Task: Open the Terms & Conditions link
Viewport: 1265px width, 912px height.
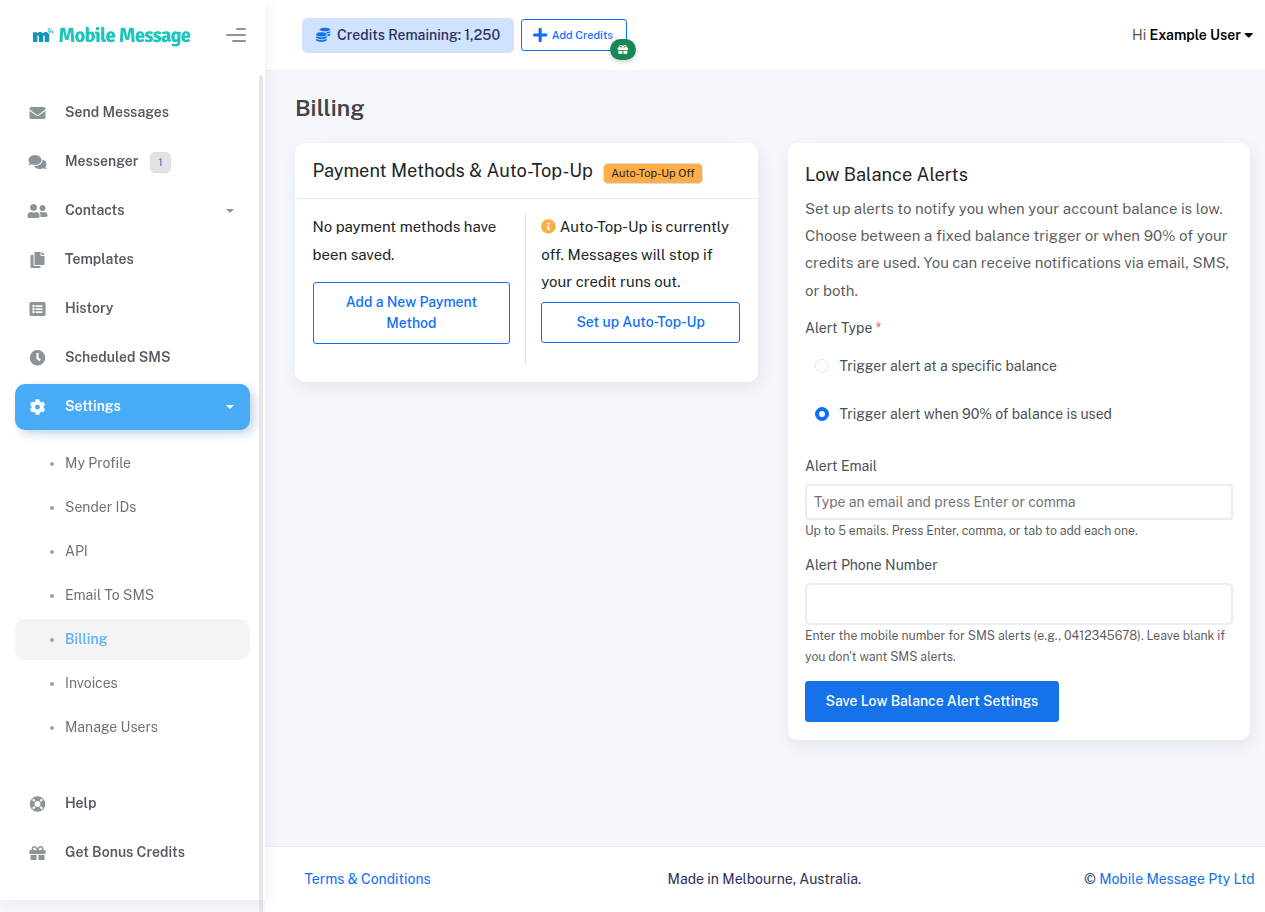Action: pyautogui.click(x=367, y=879)
